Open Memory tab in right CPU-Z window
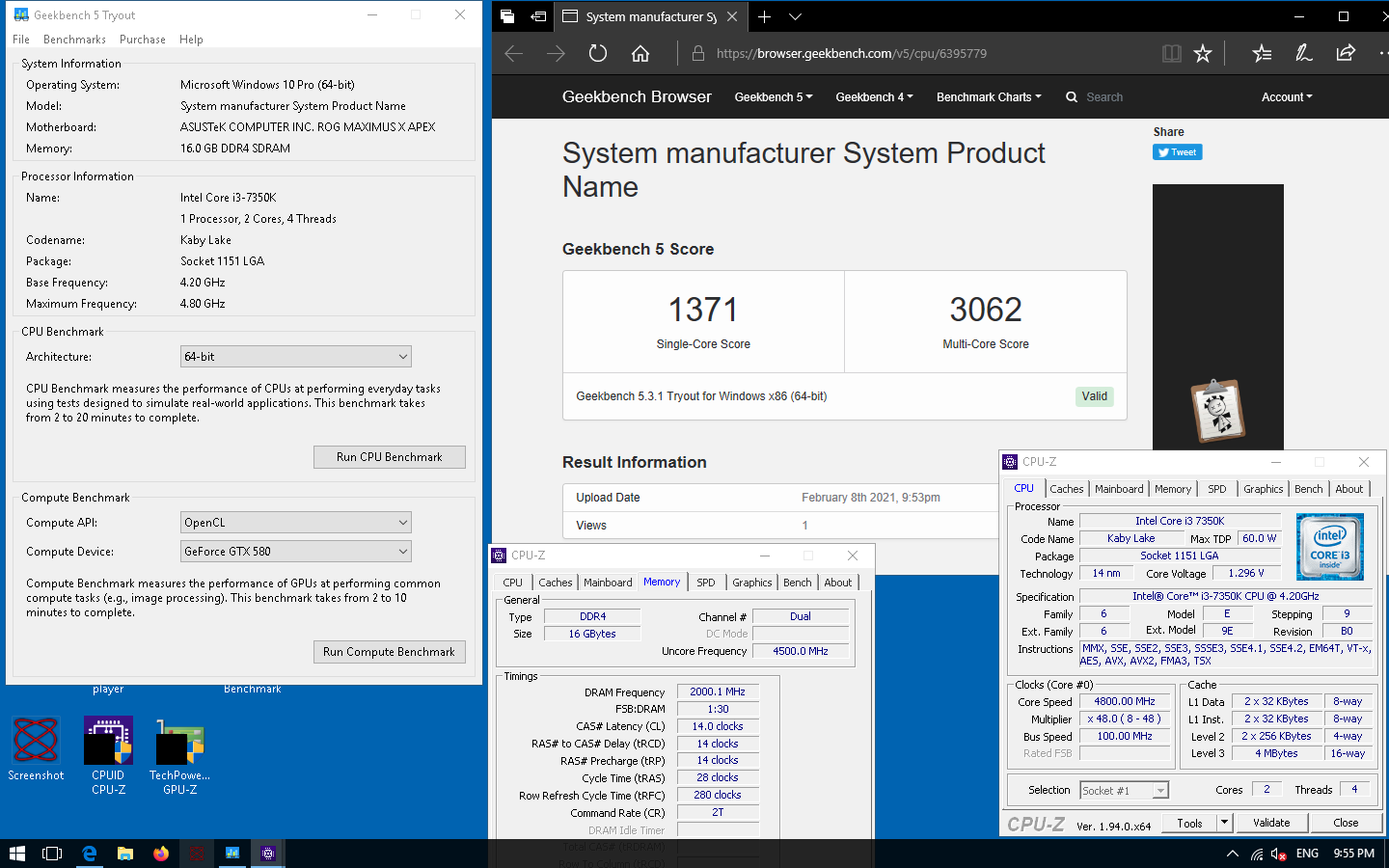The image size is (1389, 868). tap(1173, 489)
